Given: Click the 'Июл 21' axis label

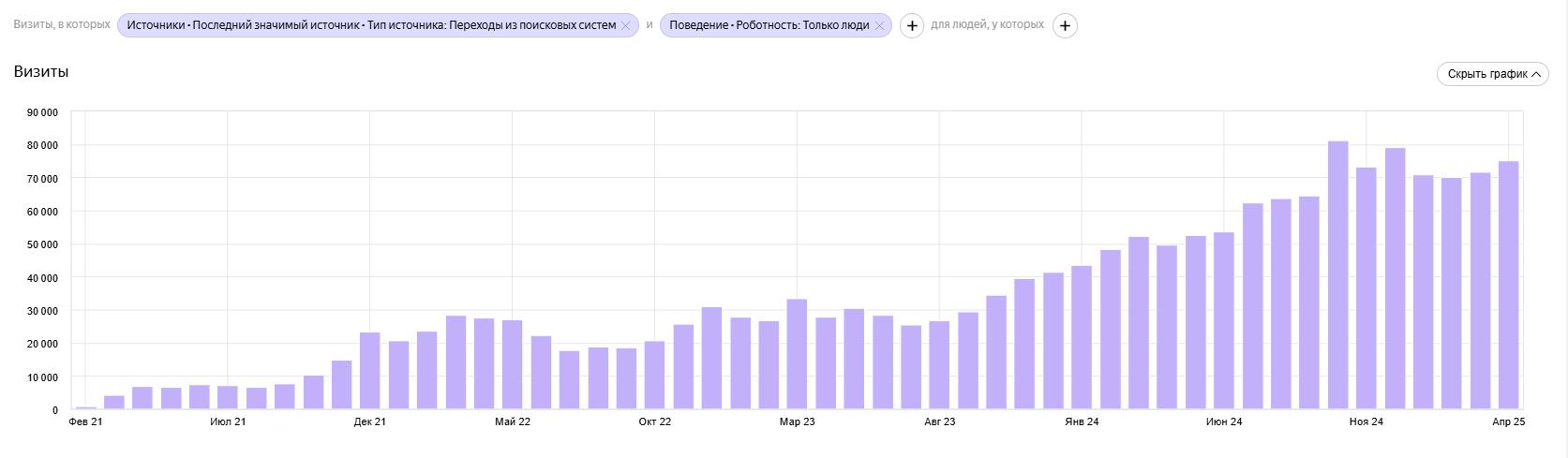Looking at the screenshot, I should 228,422.
